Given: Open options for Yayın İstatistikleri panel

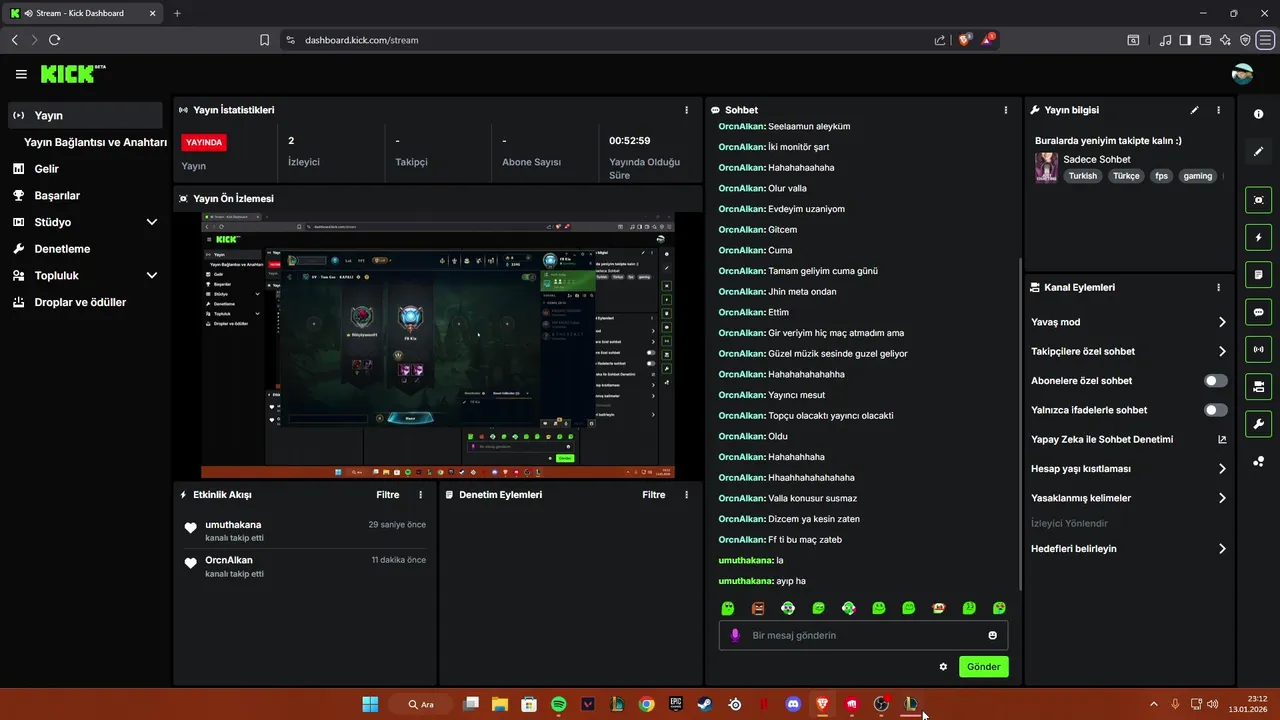Looking at the screenshot, I should tap(686, 110).
